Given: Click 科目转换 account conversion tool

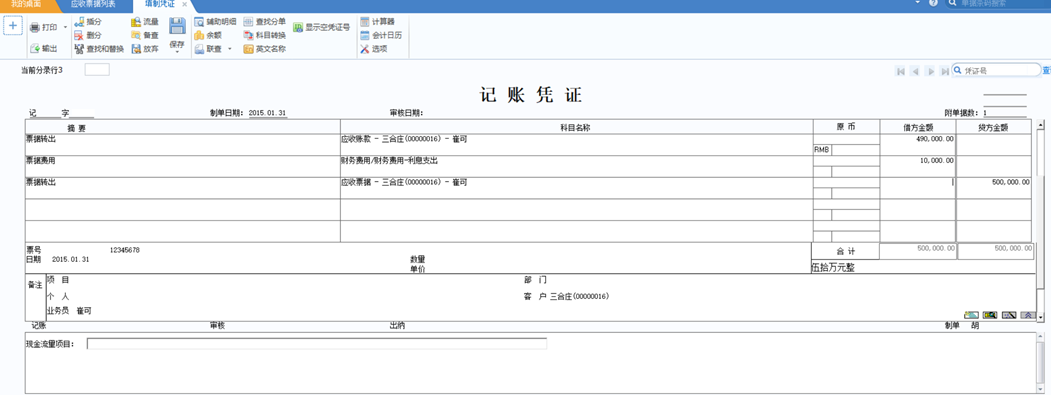Looking at the screenshot, I should point(264,36).
